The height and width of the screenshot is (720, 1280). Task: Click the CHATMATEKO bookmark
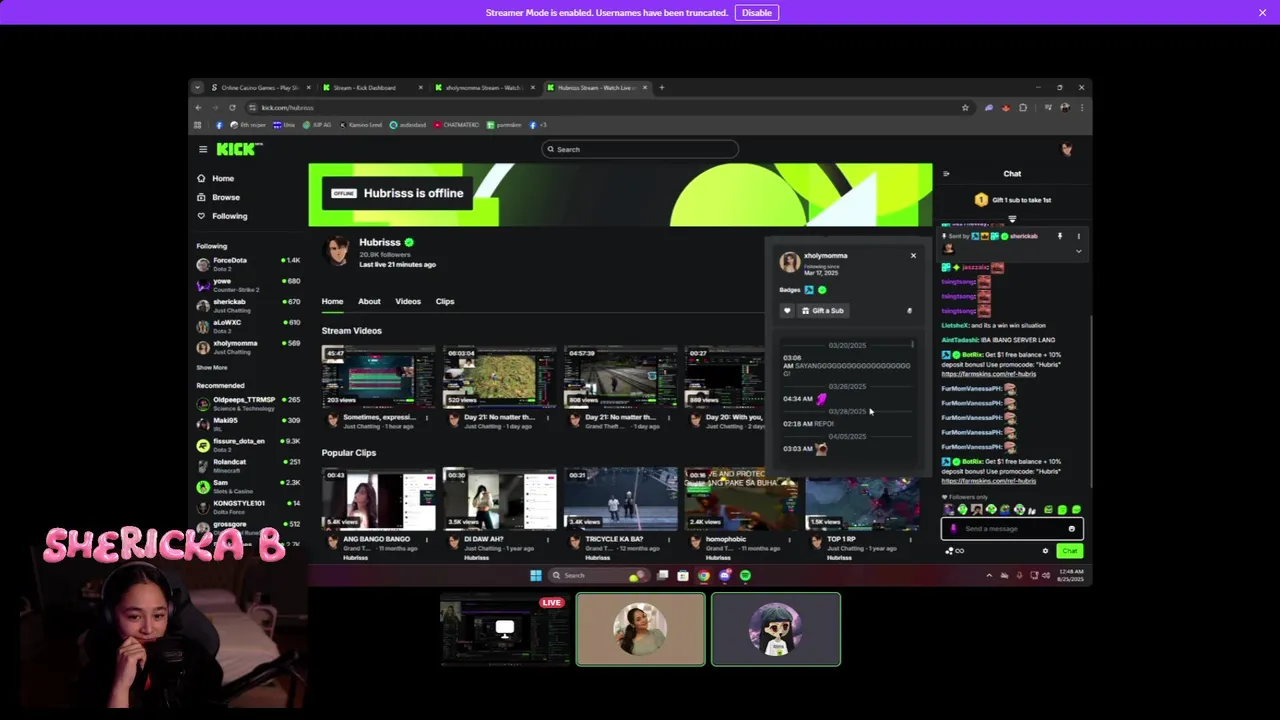tap(457, 125)
